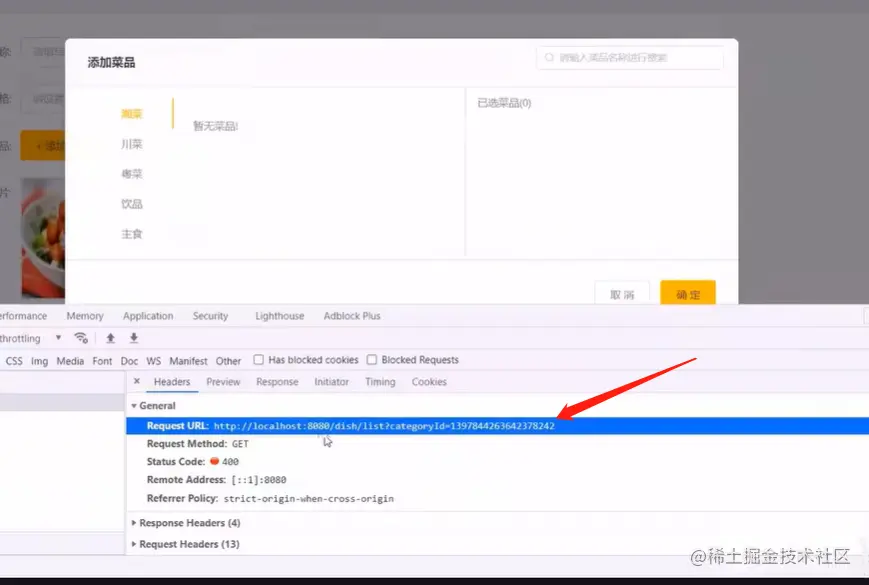Click the red status code indicator dot

(x=214, y=461)
